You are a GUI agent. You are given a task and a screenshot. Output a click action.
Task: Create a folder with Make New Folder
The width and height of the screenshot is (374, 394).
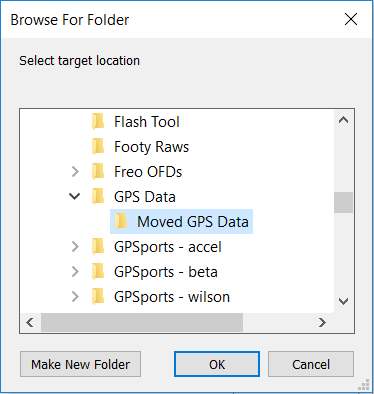pyautogui.click(x=80, y=364)
